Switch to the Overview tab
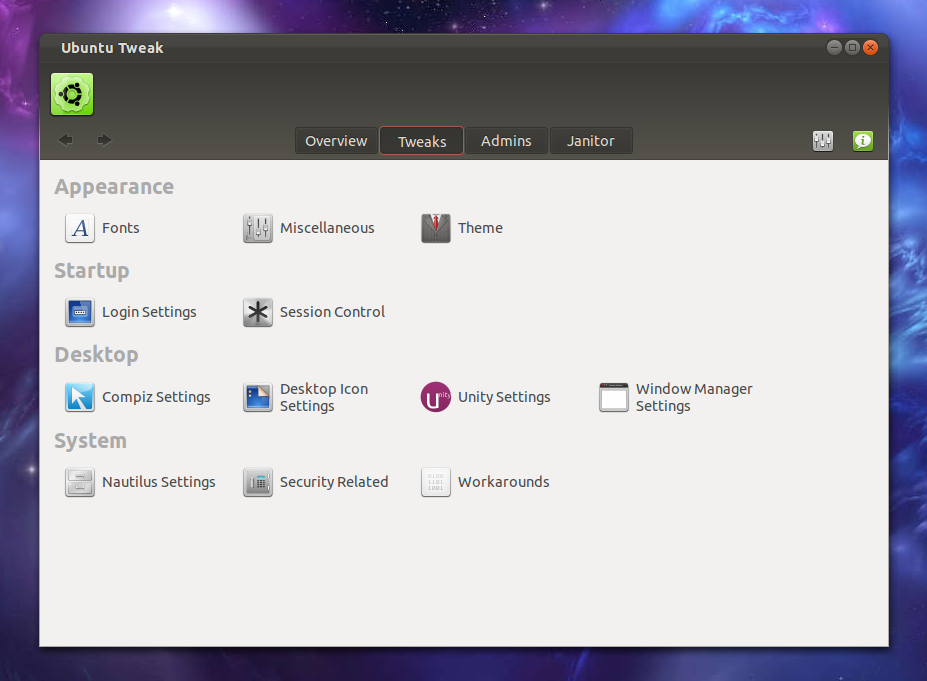 click(x=335, y=140)
